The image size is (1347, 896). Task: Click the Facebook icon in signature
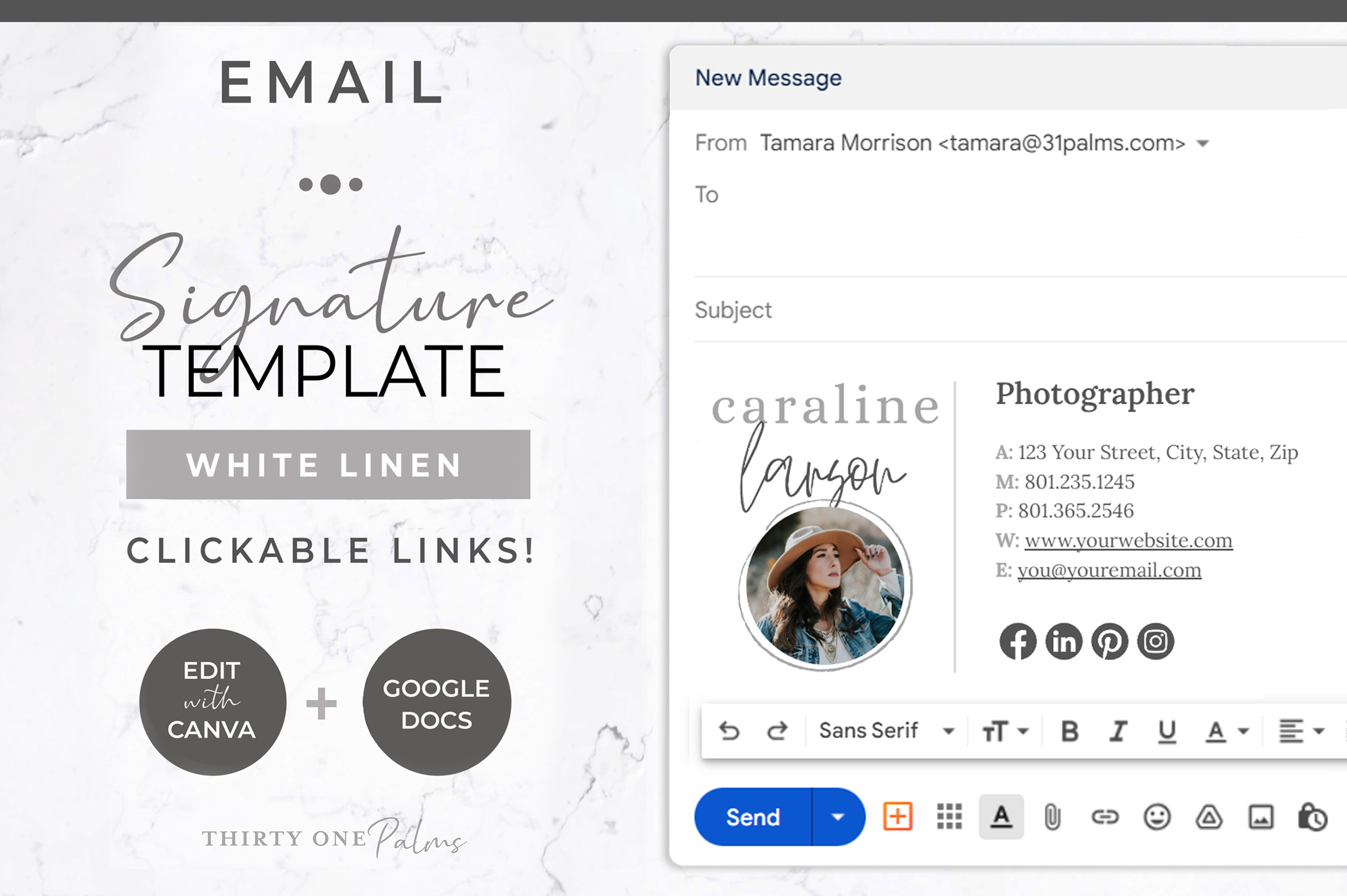click(x=1017, y=641)
